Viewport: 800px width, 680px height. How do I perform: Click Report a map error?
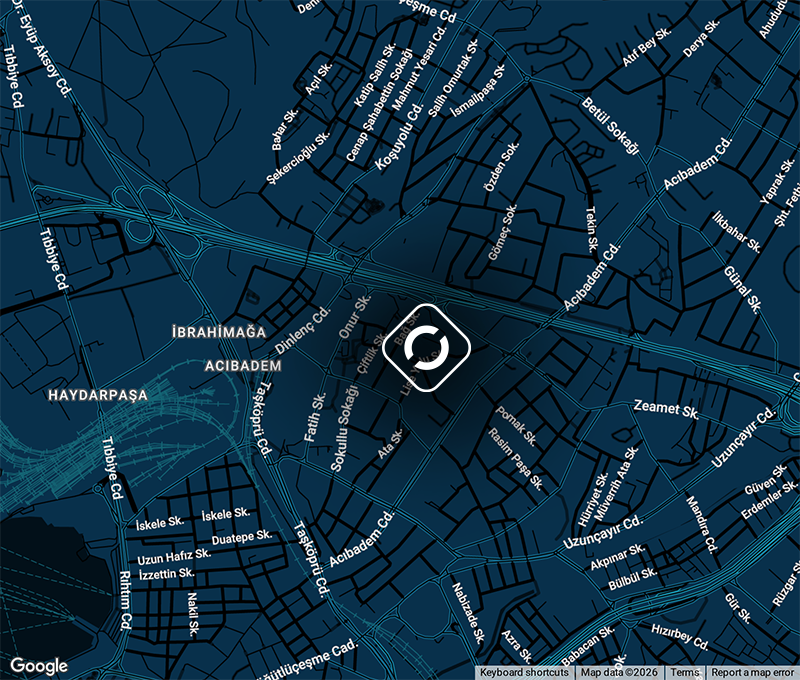click(753, 673)
